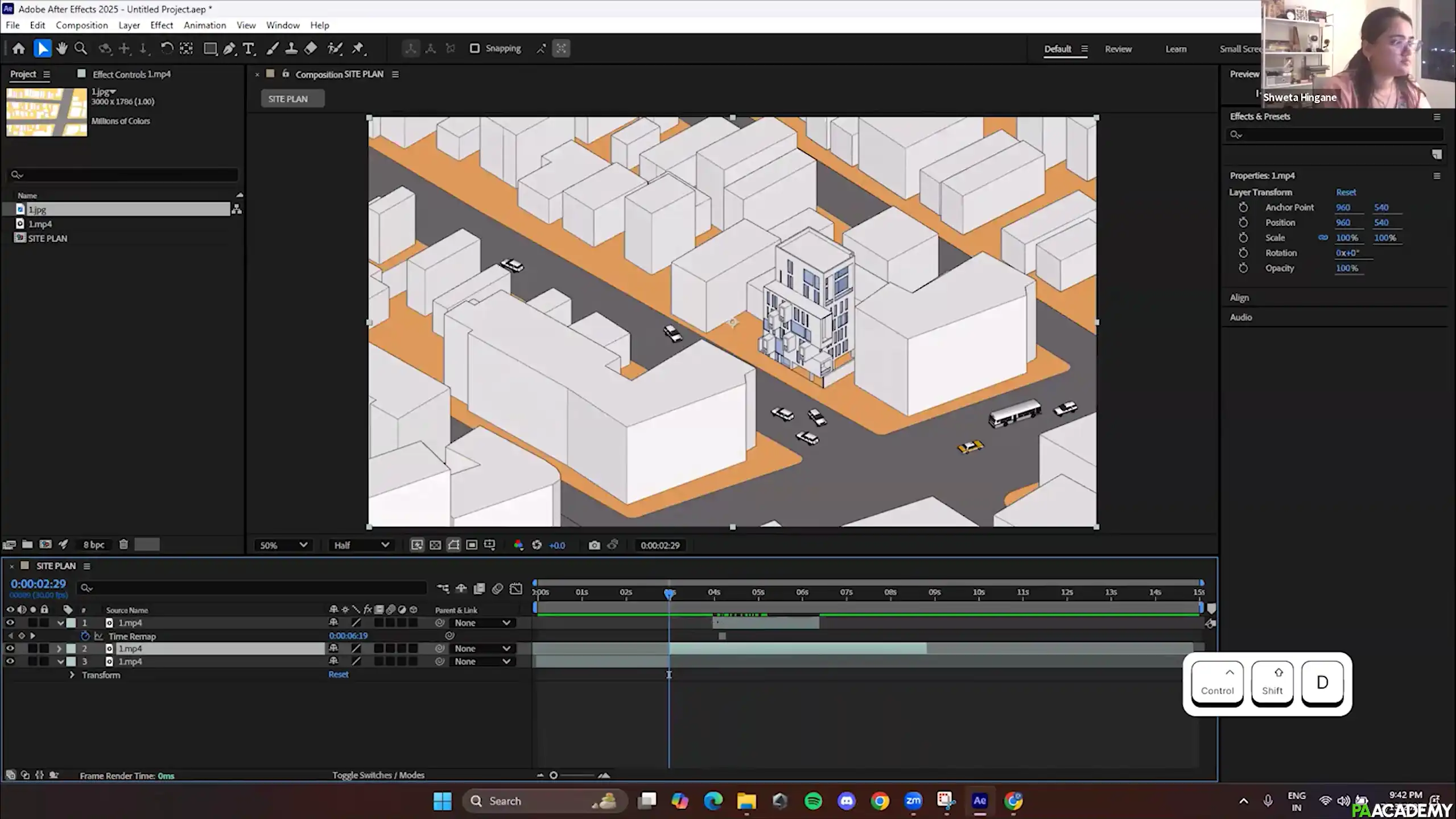Open the Half resolution dropdown
The width and height of the screenshot is (1456, 819).
pos(361,545)
